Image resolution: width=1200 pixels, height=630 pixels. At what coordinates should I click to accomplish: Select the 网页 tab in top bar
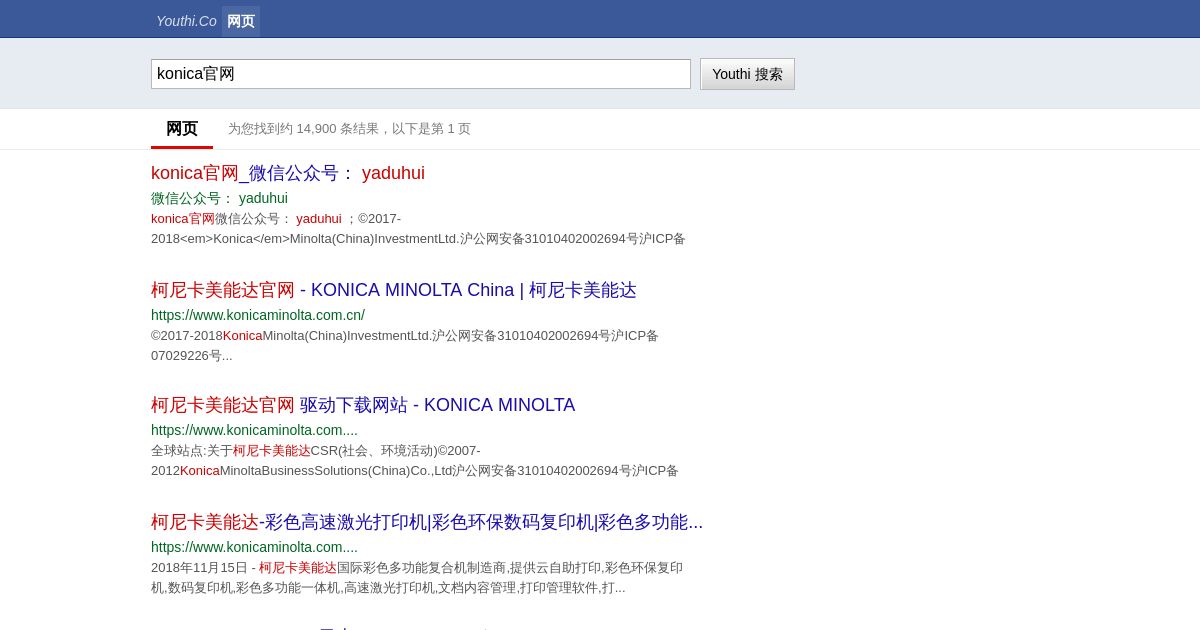click(x=241, y=21)
